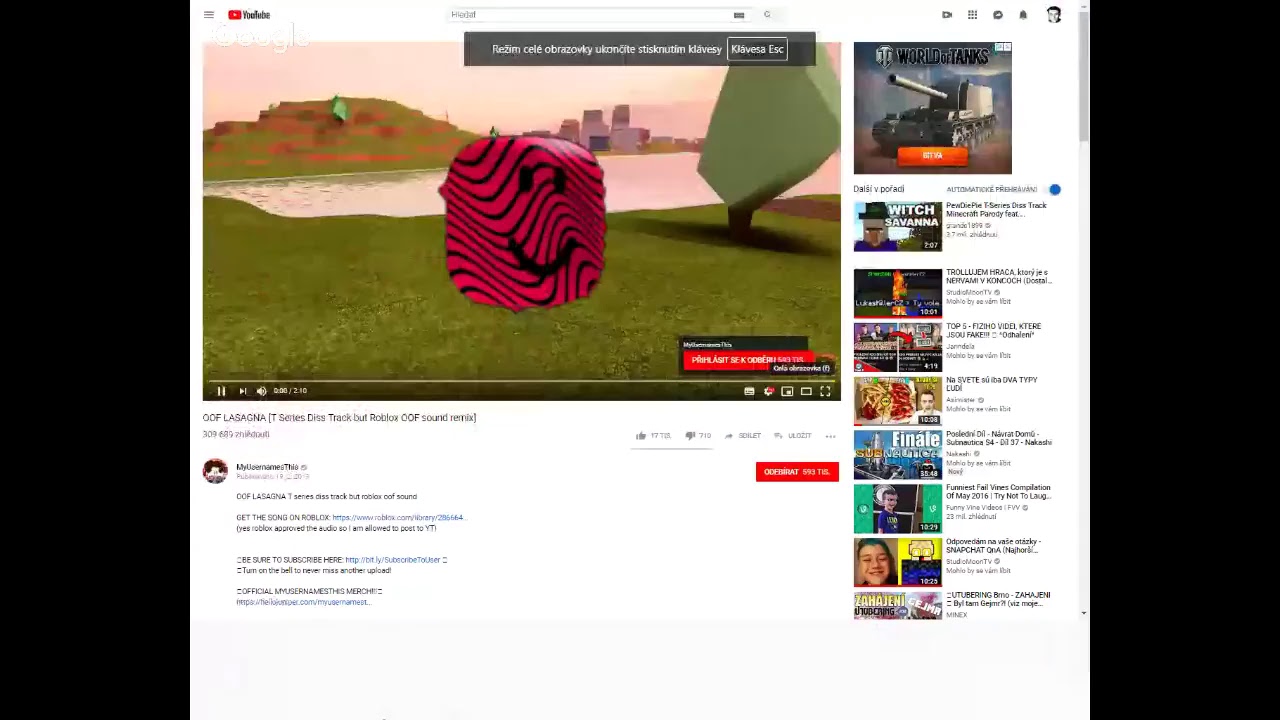Open the TOP 5 - FIZIHO VIDEI title

(993, 330)
